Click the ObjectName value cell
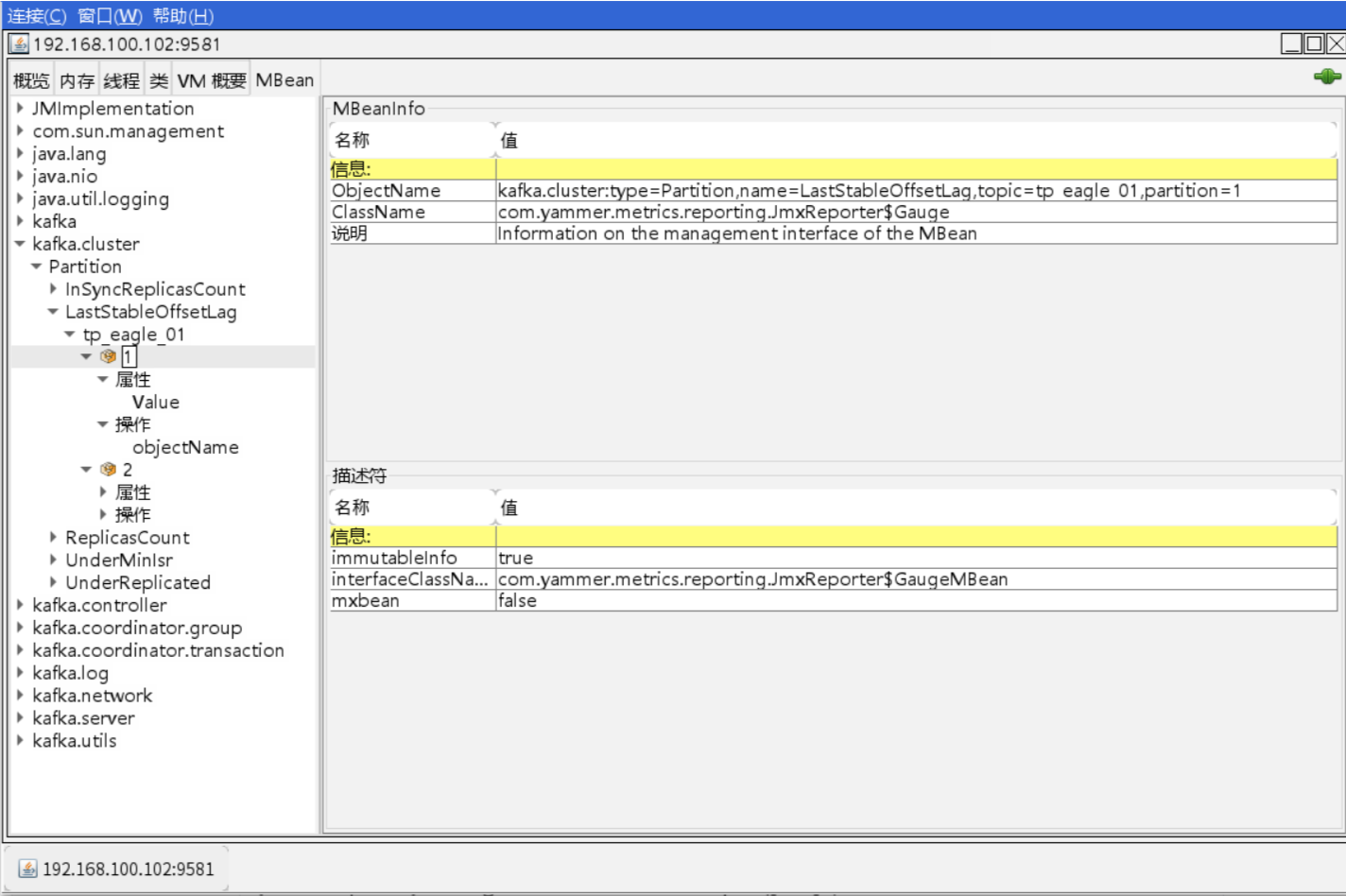The height and width of the screenshot is (896, 1346). tap(916, 191)
